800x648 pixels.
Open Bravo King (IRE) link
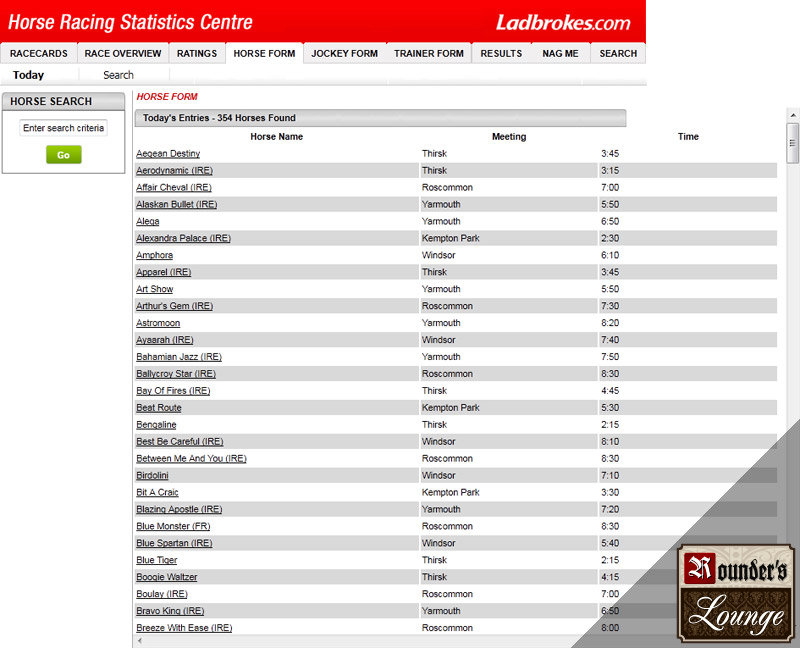170,611
